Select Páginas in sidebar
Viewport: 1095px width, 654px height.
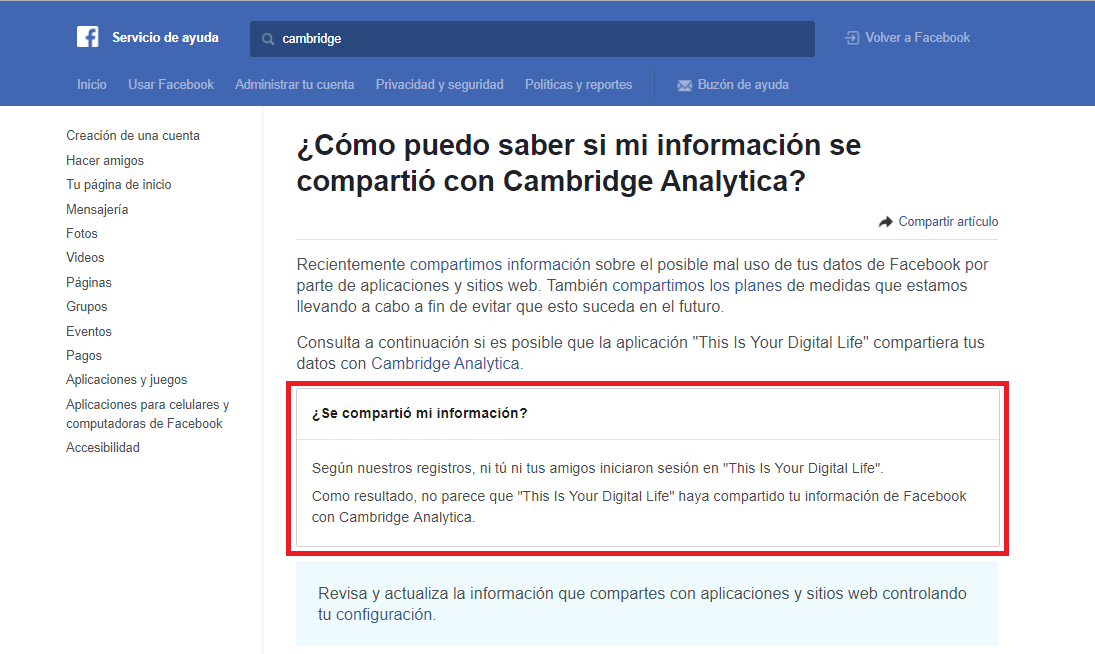[89, 283]
